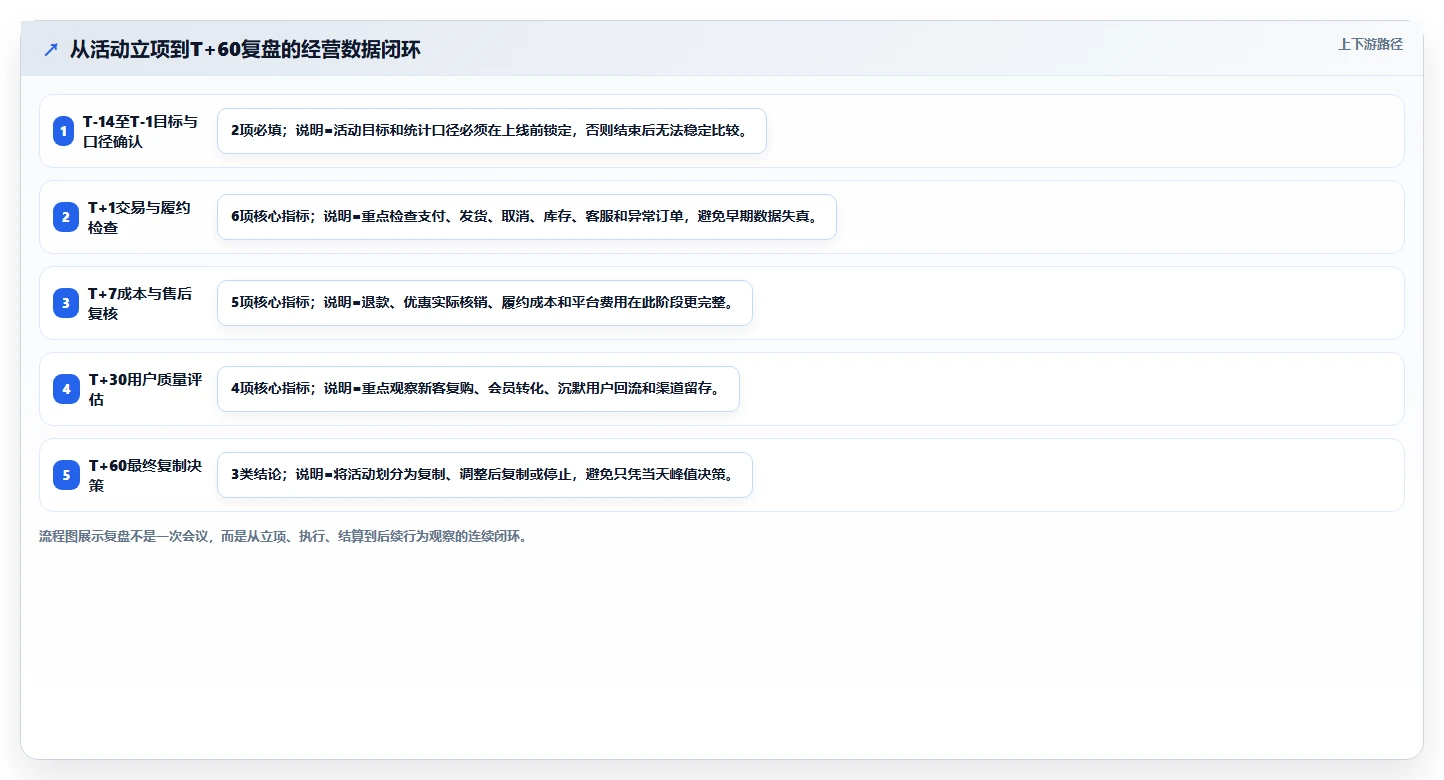Click the arrow icon beside the title
The image size is (1444, 780).
pos(50,49)
